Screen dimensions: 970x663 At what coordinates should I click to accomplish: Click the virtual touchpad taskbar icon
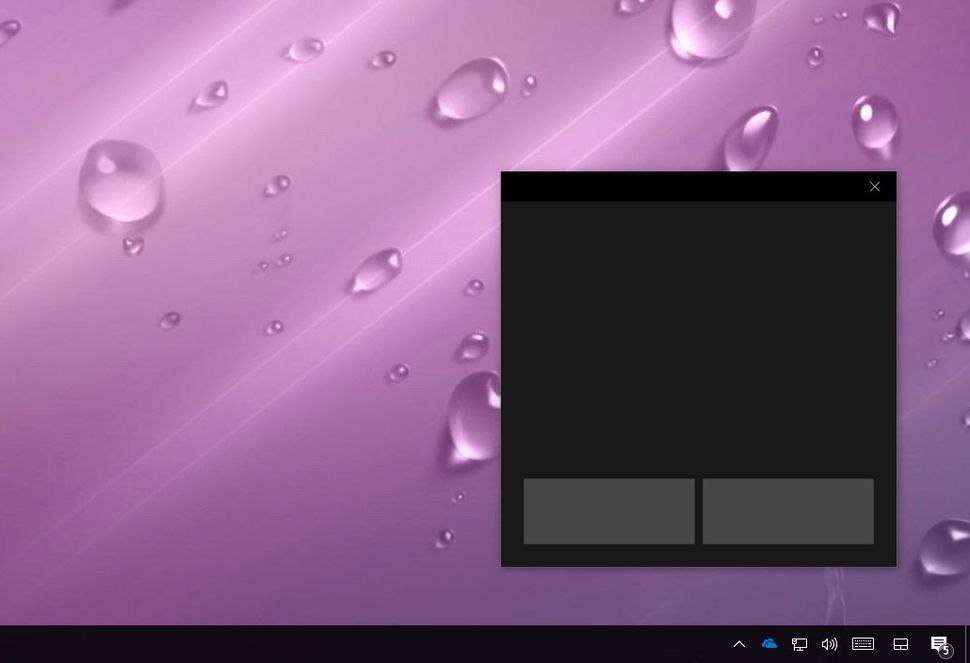click(x=900, y=644)
